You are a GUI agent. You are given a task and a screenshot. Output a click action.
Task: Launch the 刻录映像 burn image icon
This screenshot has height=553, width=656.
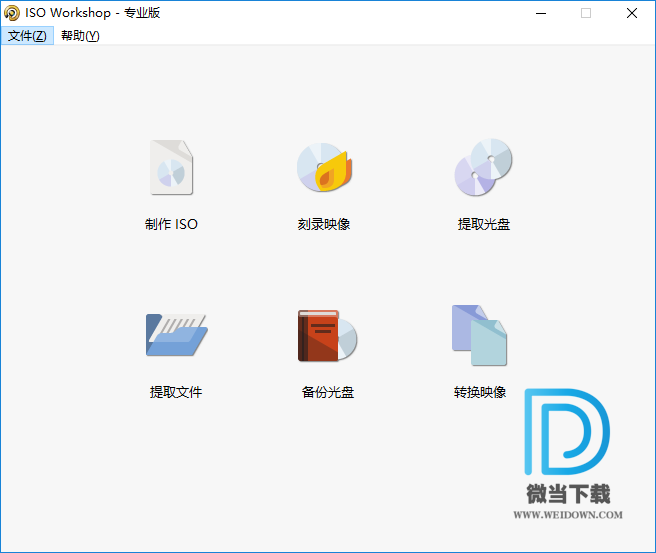pyautogui.click(x=324, y=167)
